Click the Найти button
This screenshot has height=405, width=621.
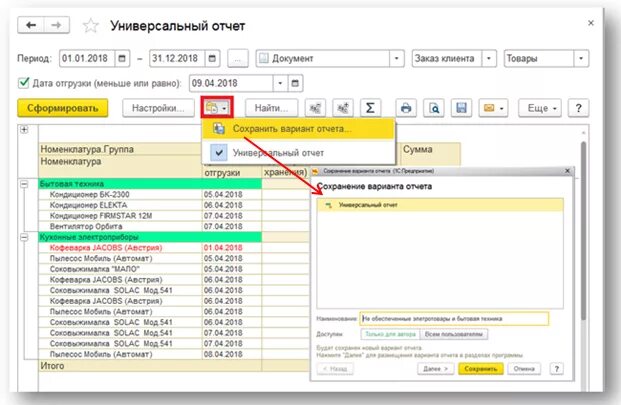click(271, 108)
